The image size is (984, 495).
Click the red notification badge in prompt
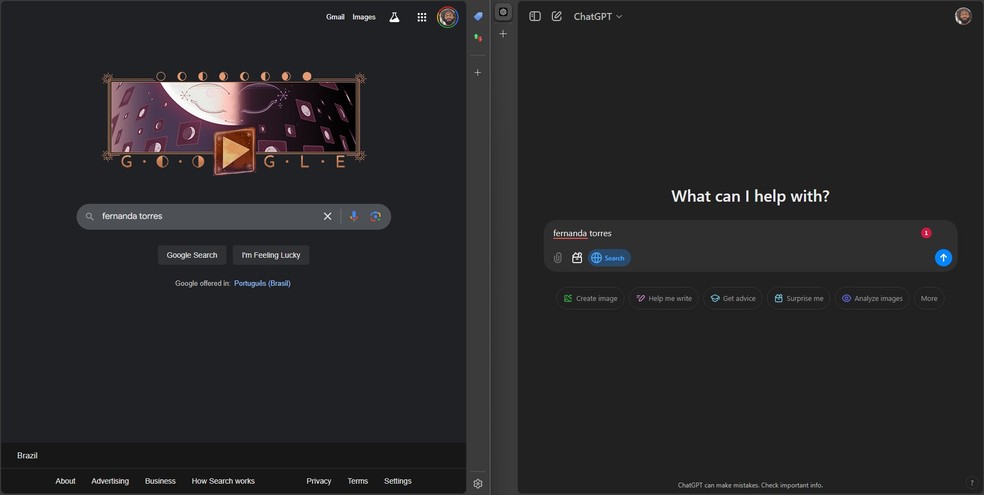point(926,233)
